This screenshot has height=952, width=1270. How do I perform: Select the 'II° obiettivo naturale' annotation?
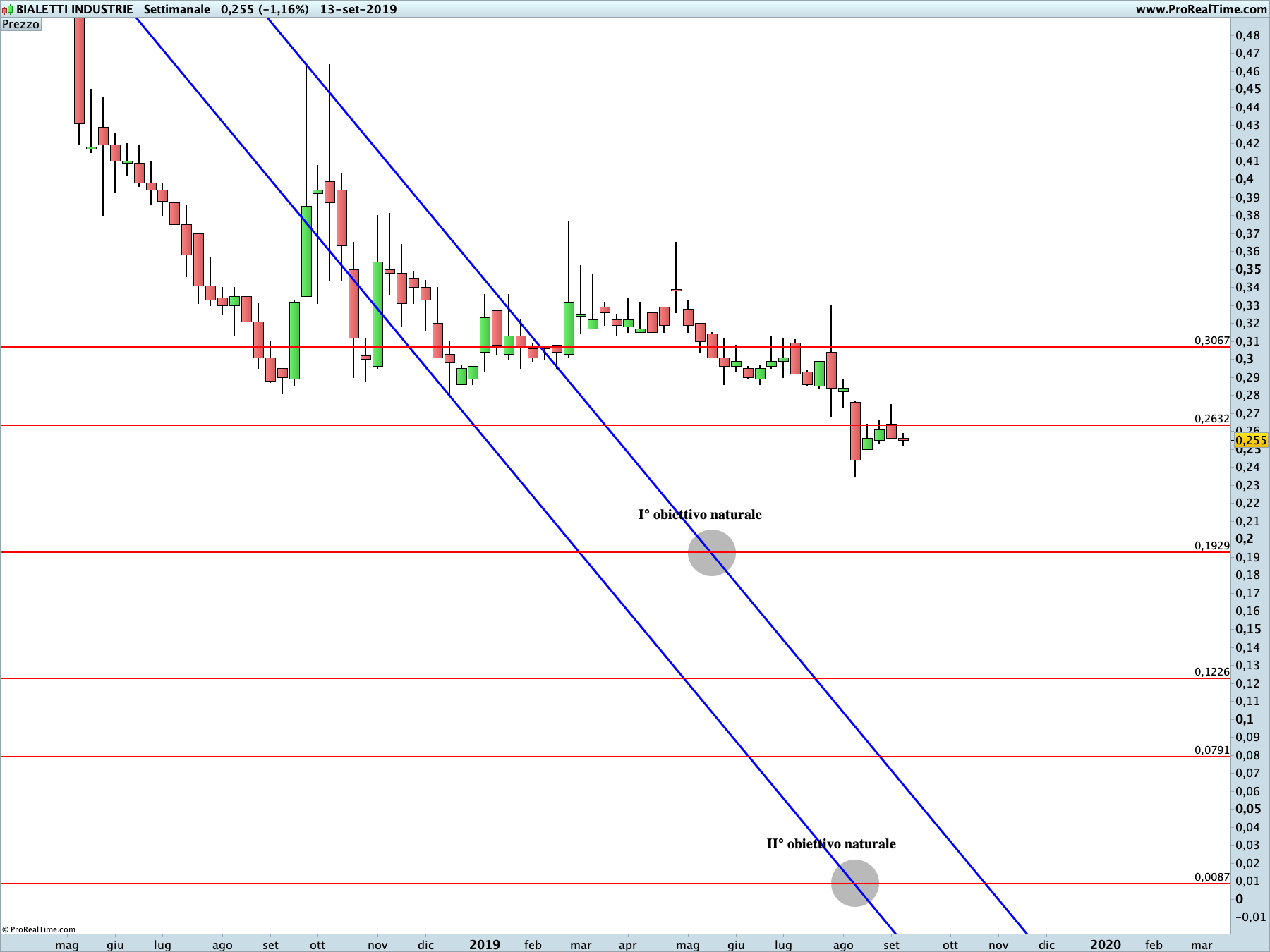coord(831,844)
